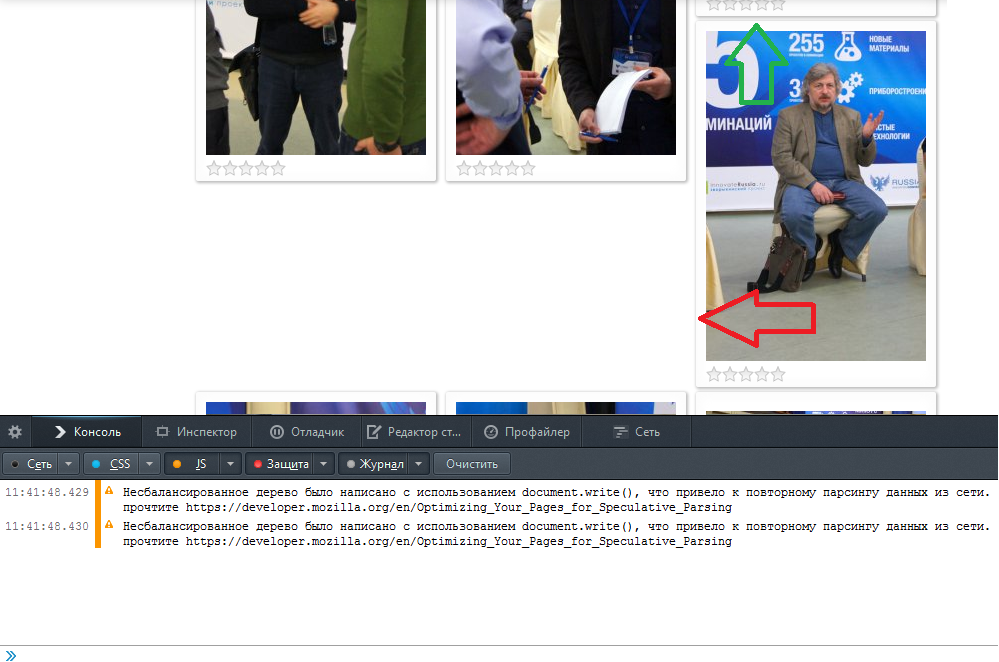This screenshot has height=662, width=999.
Task: Click the console prompt chevron icon
Action: click(11, 656)
